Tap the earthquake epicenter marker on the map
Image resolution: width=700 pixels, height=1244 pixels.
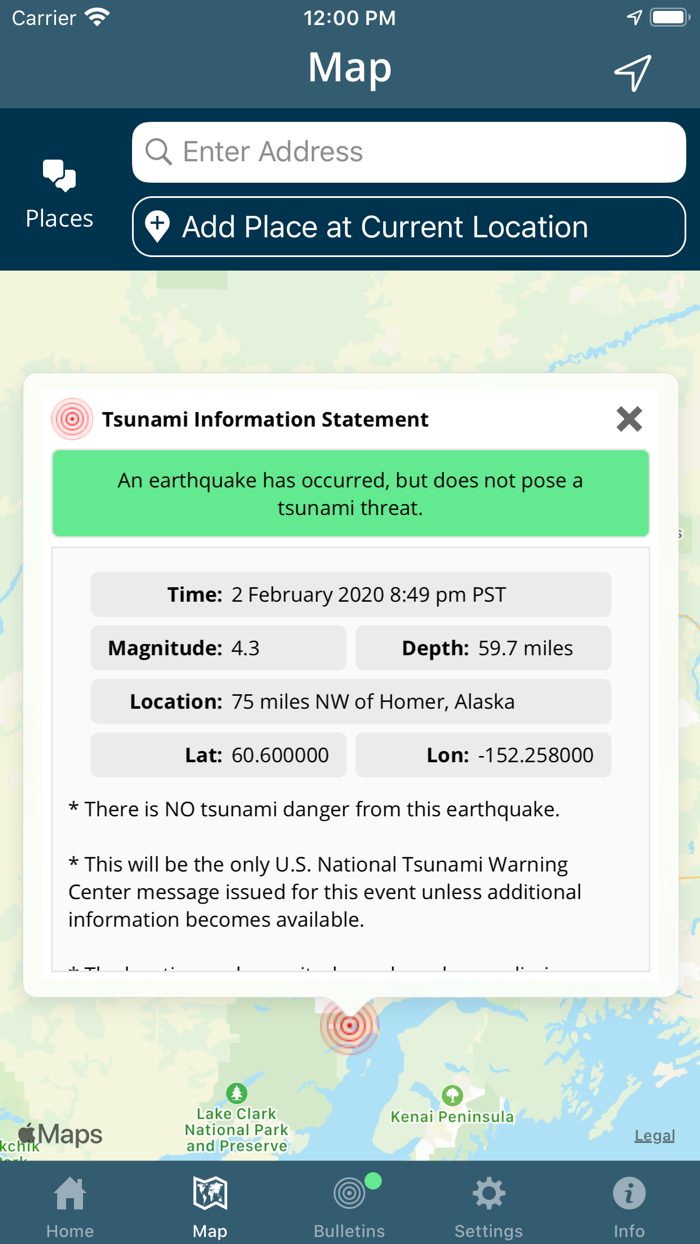349,1026
